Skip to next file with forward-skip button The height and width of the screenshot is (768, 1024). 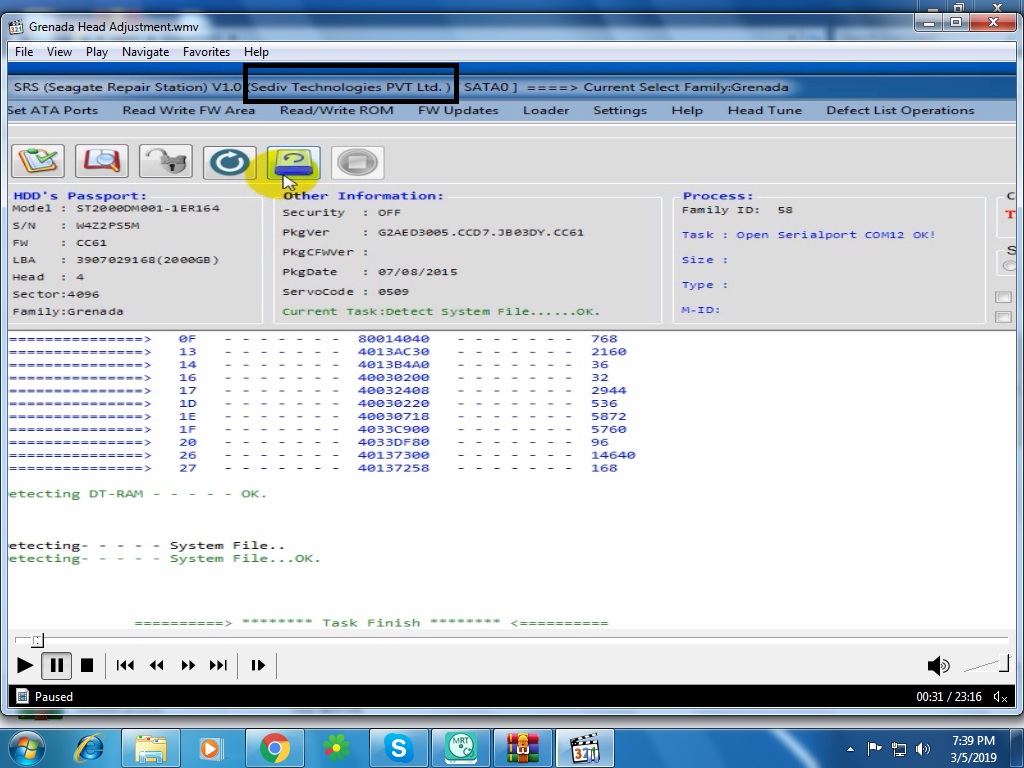click(x=218, y=665)
